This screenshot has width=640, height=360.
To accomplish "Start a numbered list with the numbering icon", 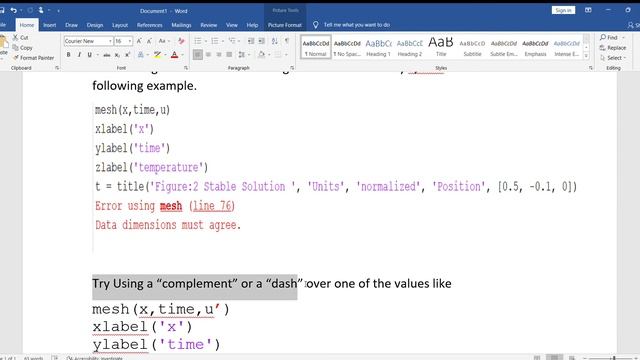I will point(215,41).
